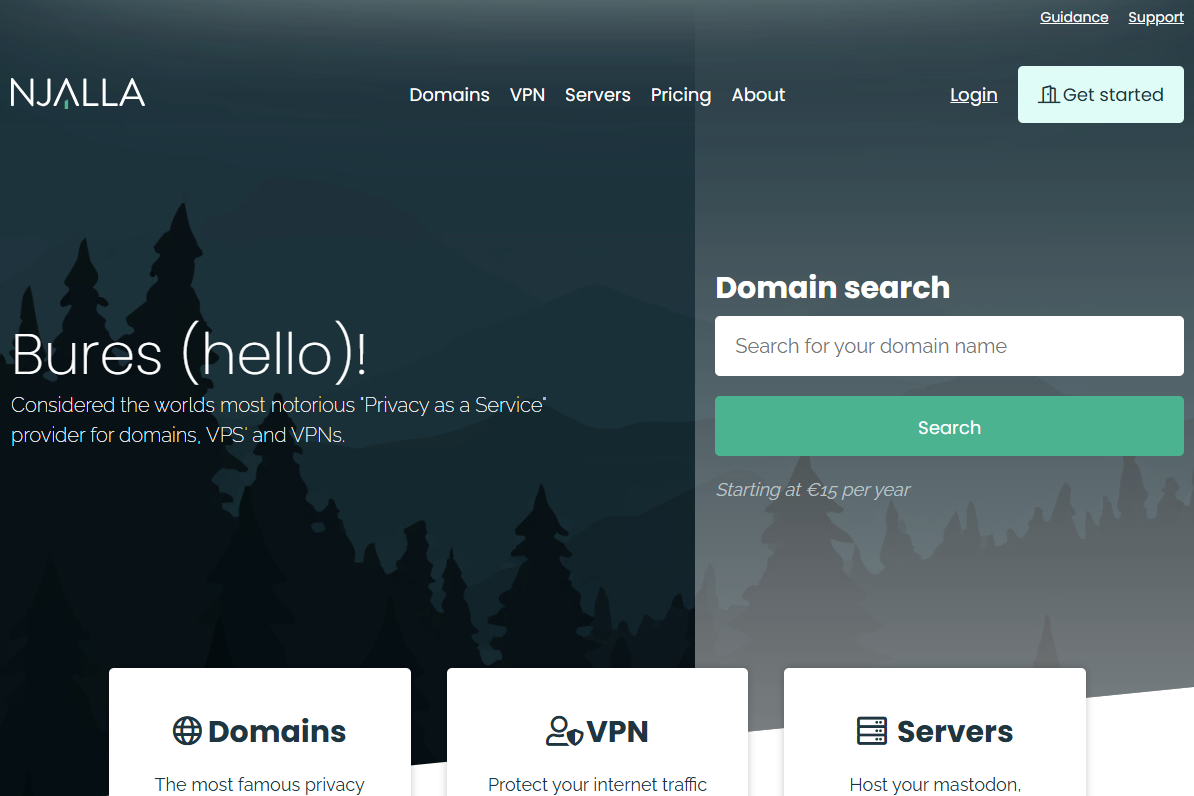The height and width of the screenshot is (796, 1194).
Task: Follow the Login link
Action: 973,95
